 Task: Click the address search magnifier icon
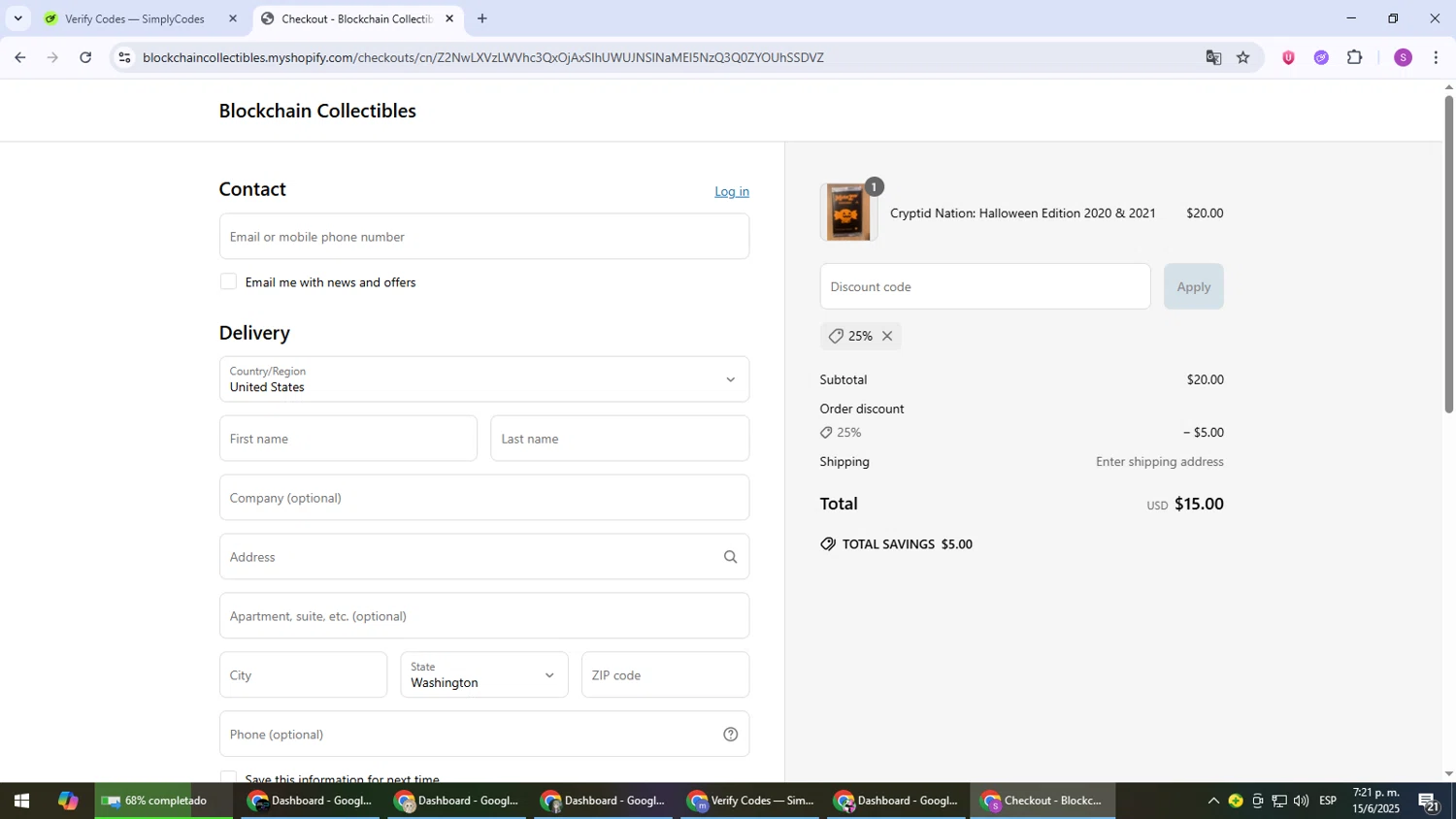pos(730,557)
